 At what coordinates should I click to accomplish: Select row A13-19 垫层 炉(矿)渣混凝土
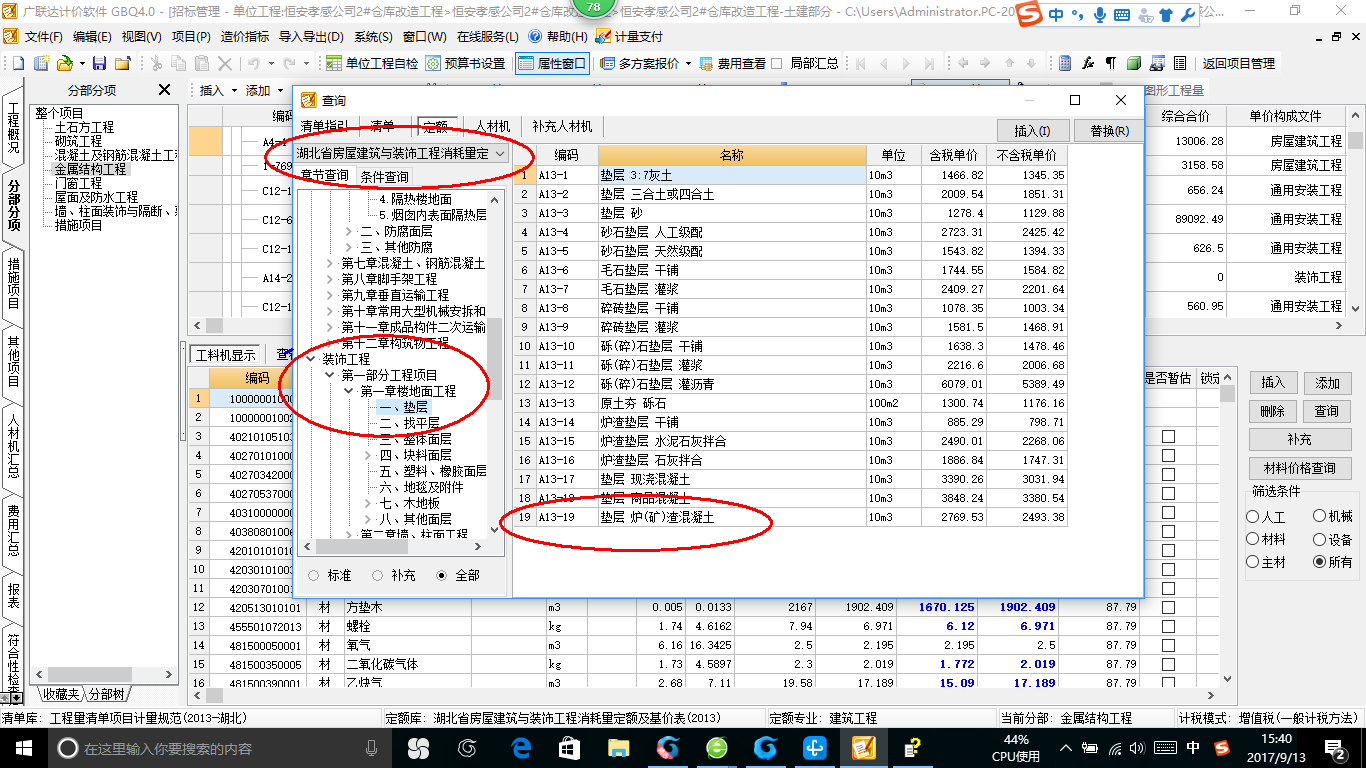point(790,517)
